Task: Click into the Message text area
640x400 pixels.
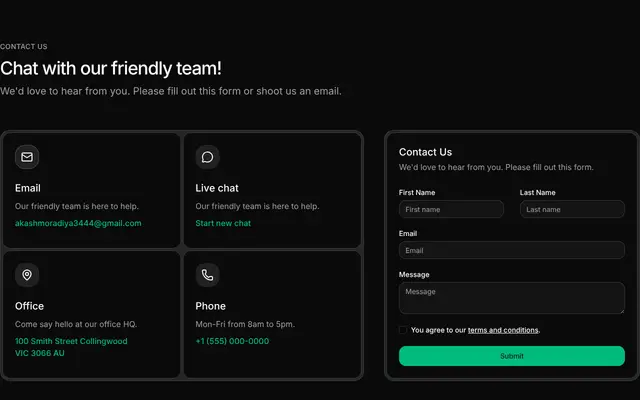Action: [512, 298]
